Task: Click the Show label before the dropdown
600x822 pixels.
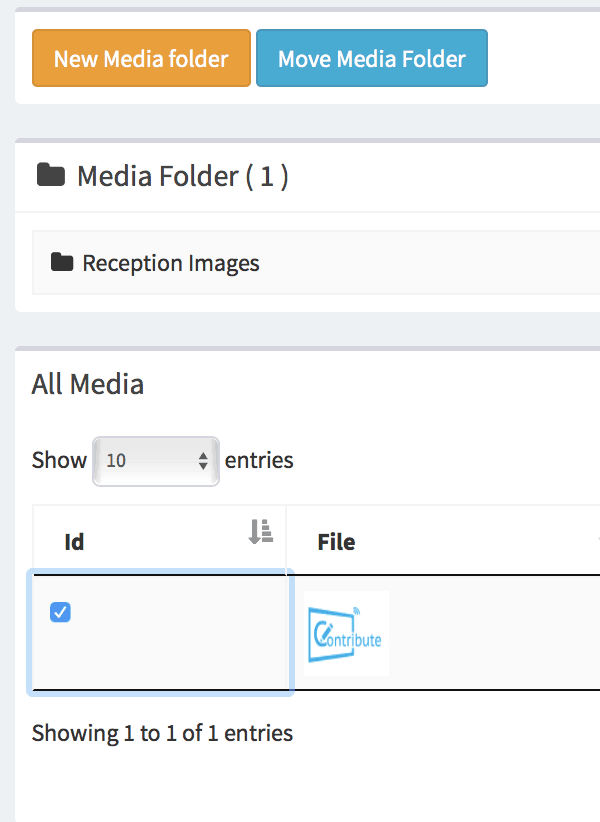Action: click(x=59, y=460)
